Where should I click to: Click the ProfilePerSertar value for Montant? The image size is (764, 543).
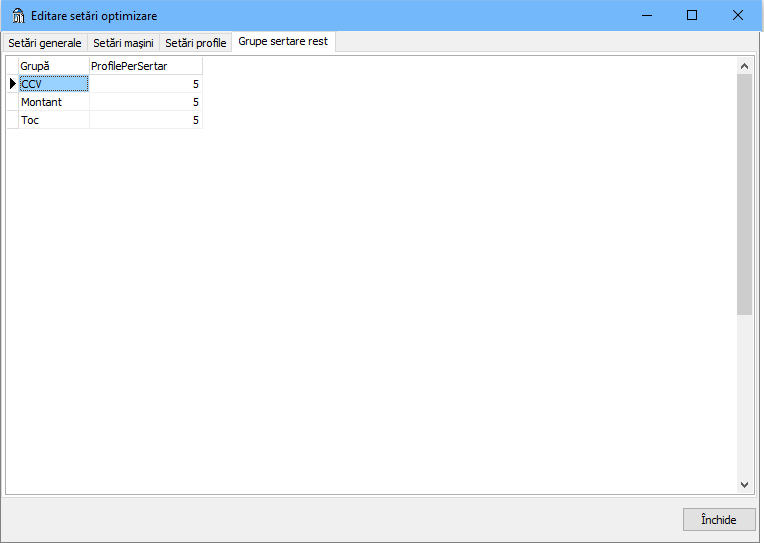145,102
